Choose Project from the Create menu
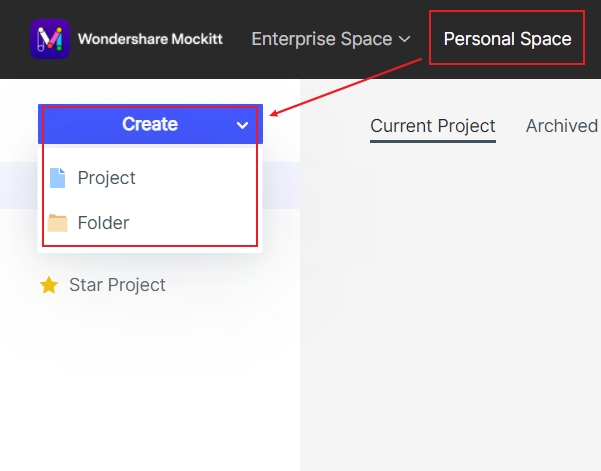The image size is (601, 471). [x=106, y=178]
